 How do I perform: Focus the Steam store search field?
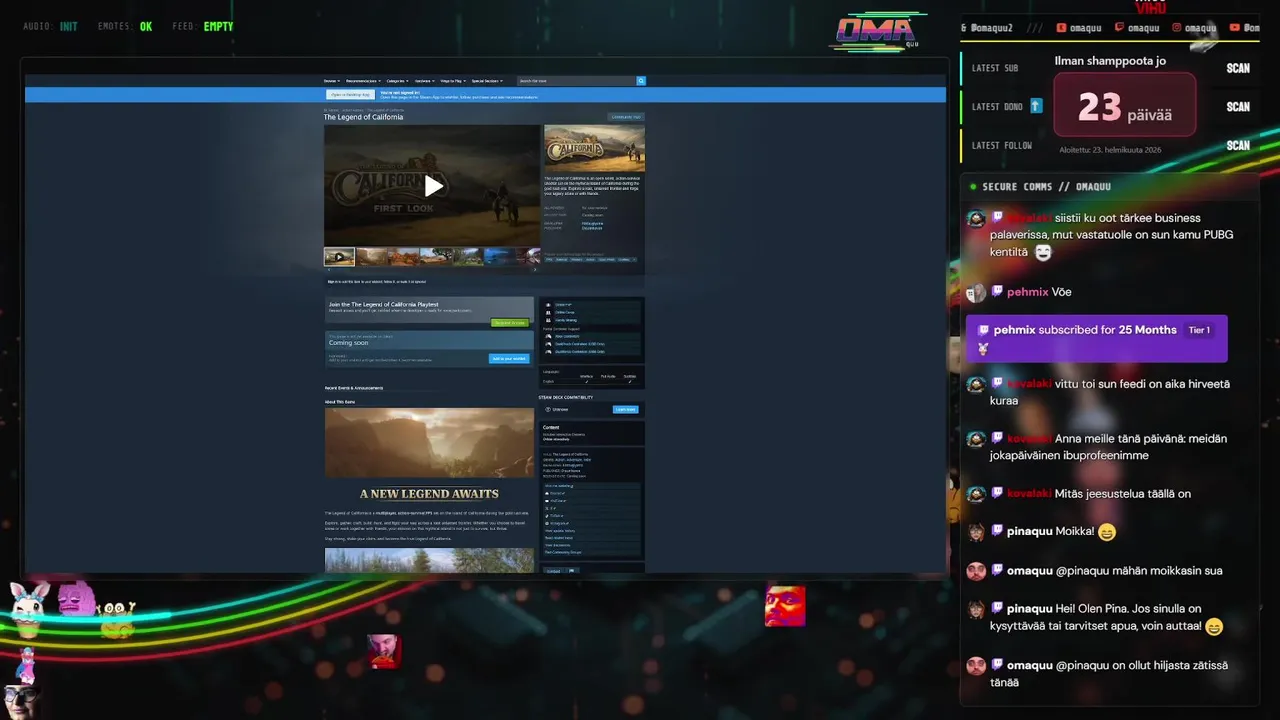coord(577,81)
